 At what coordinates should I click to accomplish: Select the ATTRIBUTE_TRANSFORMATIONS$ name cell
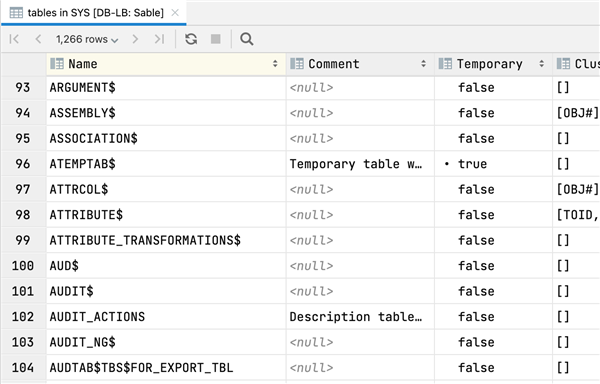pyautogui.click(x=166, y=241)
